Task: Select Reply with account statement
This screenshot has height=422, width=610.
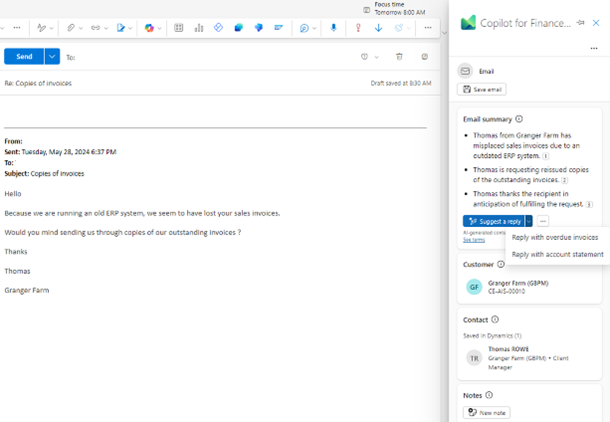Action: coord(557,254)
